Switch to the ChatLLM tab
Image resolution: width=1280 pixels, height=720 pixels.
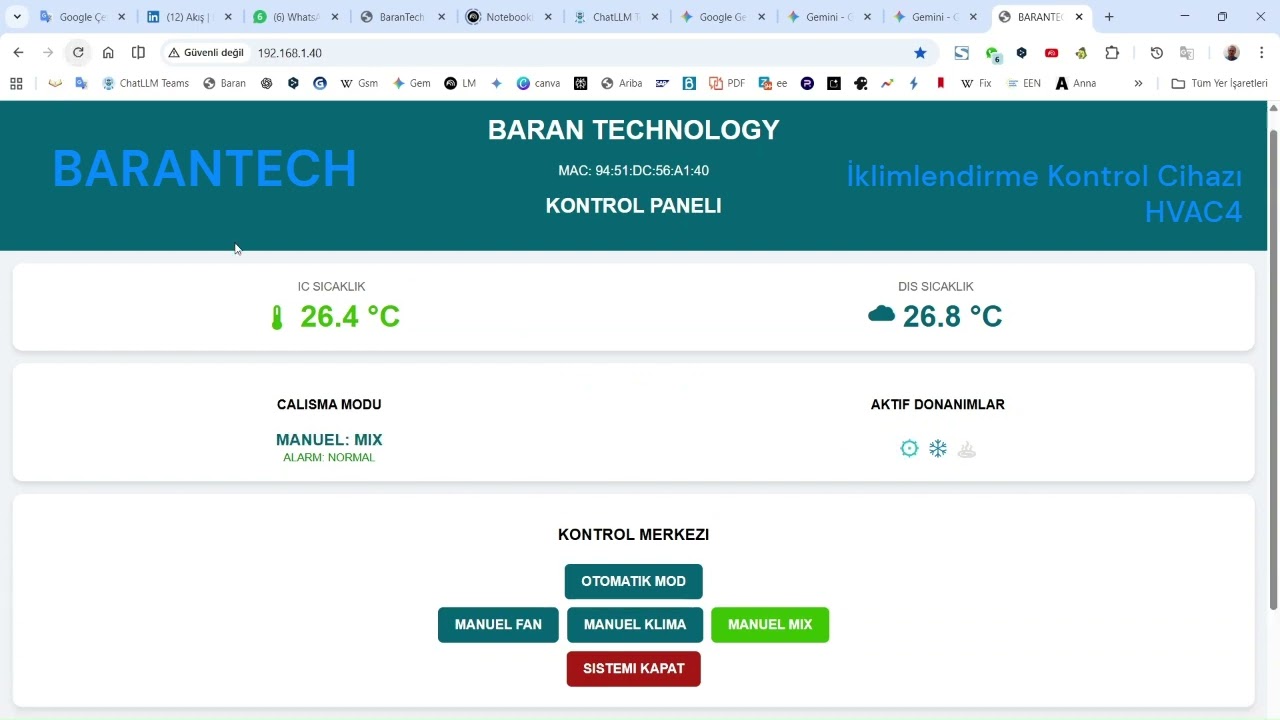point(617,17)
